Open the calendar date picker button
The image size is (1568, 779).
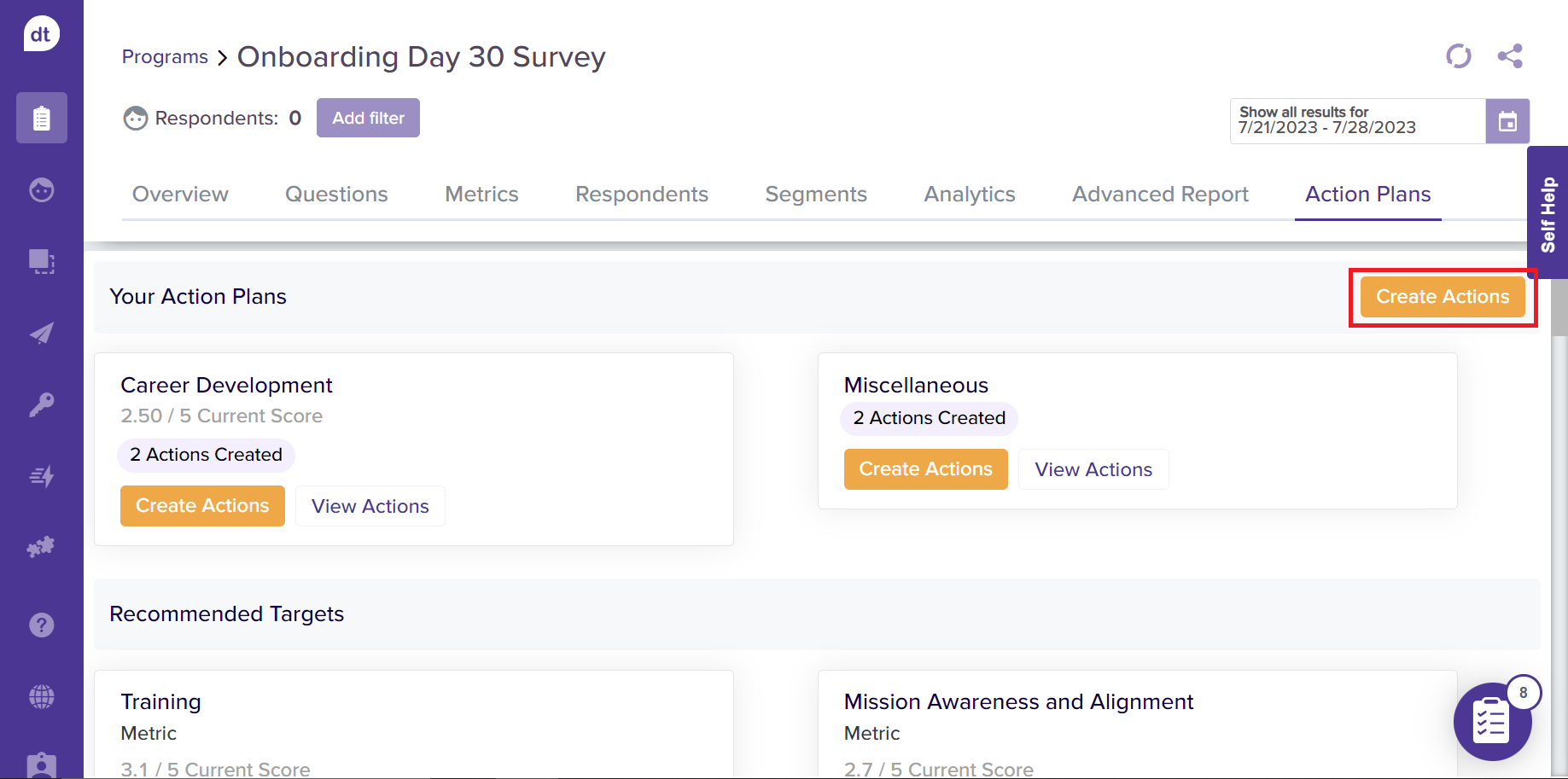pyautogui.click(x=1507, y=121)
